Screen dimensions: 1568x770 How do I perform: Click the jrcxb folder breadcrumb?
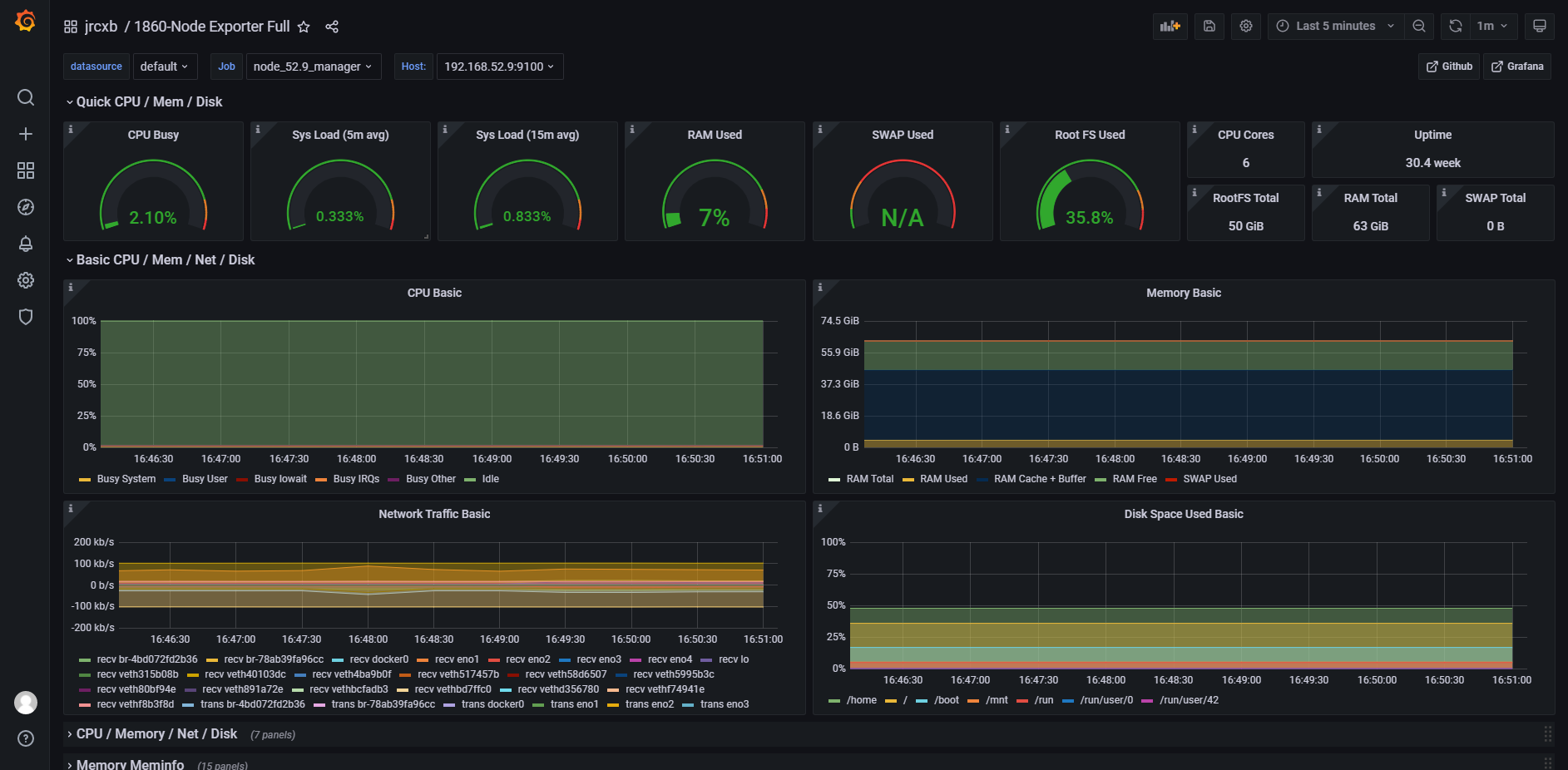click(101, 27)
